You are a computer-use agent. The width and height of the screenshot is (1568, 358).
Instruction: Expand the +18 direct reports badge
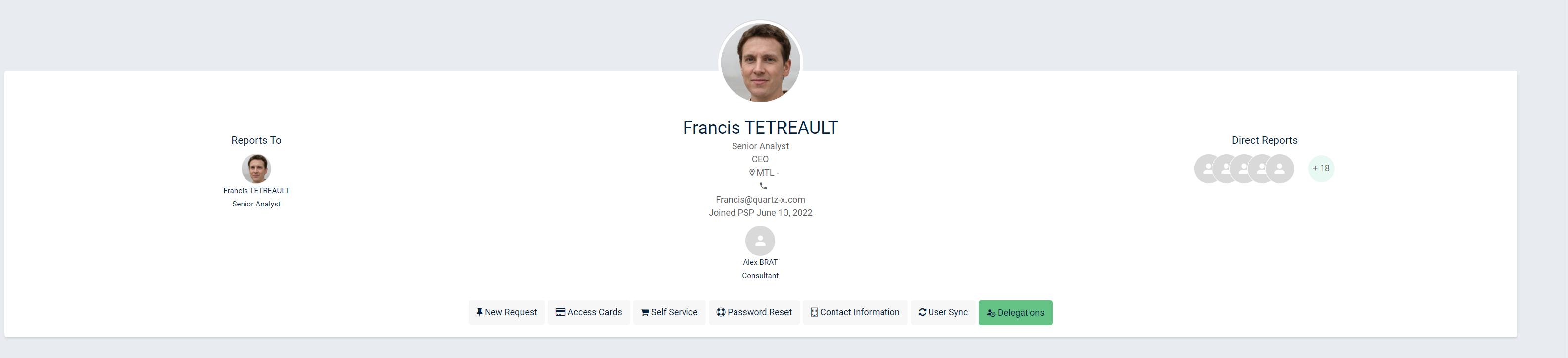point(1321,169)
